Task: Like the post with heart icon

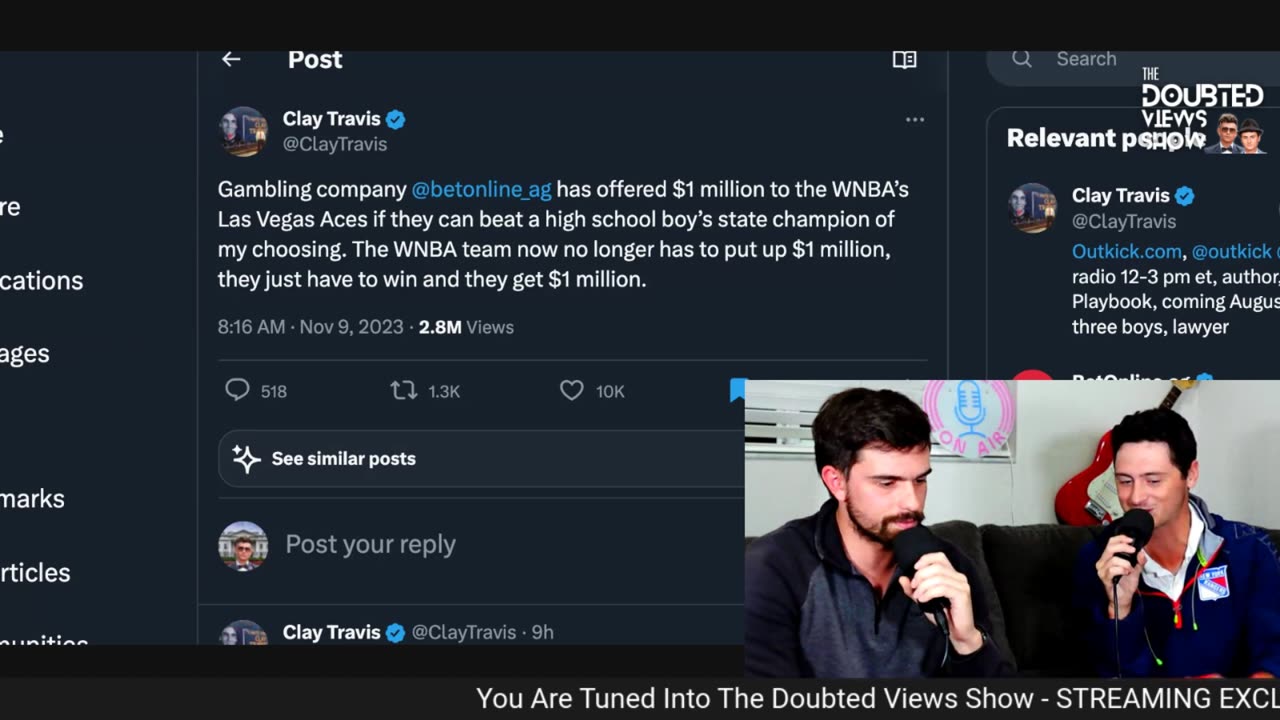Action: tap(571, 390)
